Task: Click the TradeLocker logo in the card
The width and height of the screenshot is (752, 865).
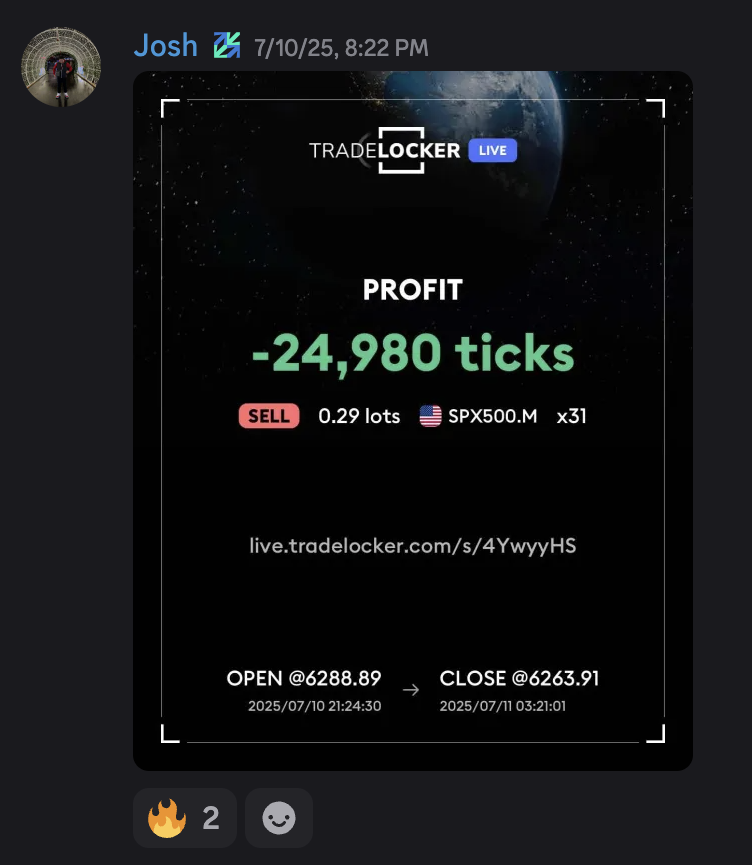Action: point(385,150)
